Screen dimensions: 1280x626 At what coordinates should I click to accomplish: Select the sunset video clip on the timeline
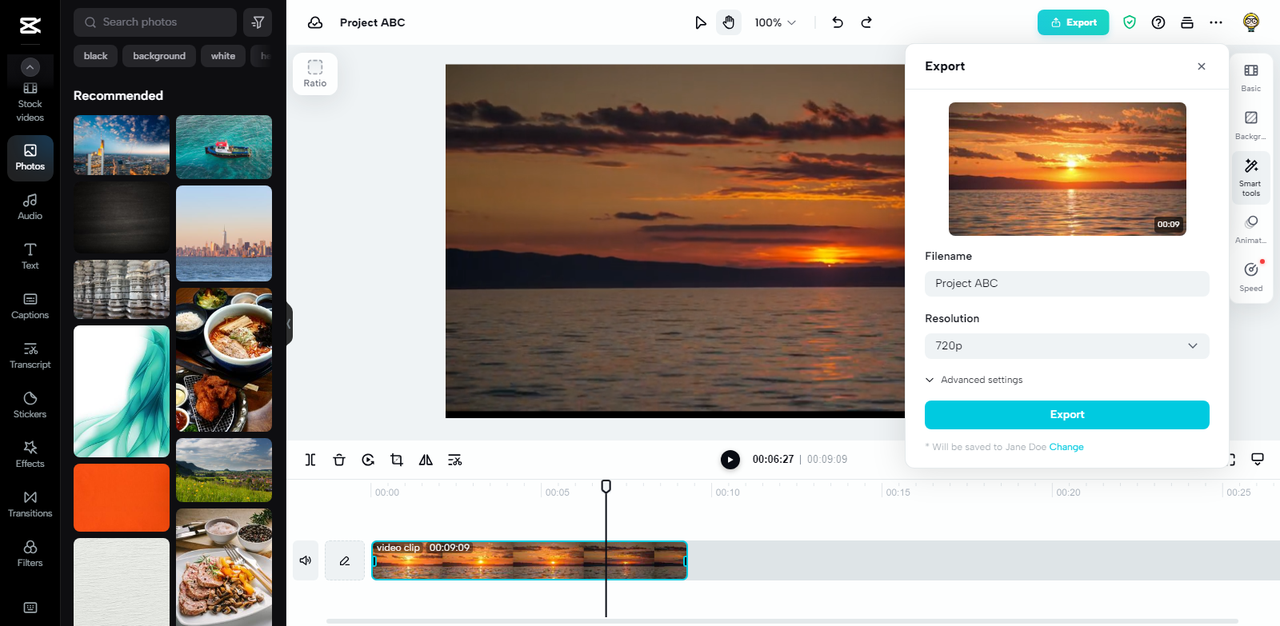point(529,561)
